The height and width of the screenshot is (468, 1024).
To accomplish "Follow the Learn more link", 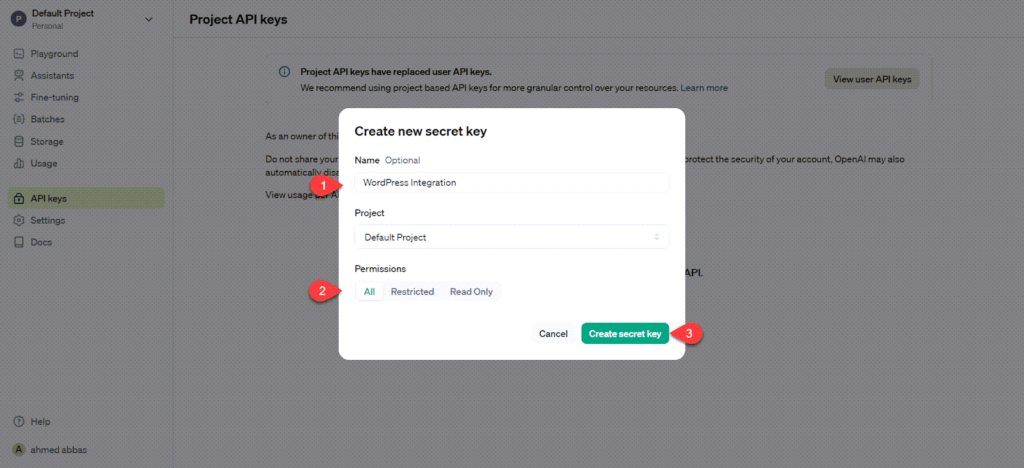I will [x=704, y=88].
